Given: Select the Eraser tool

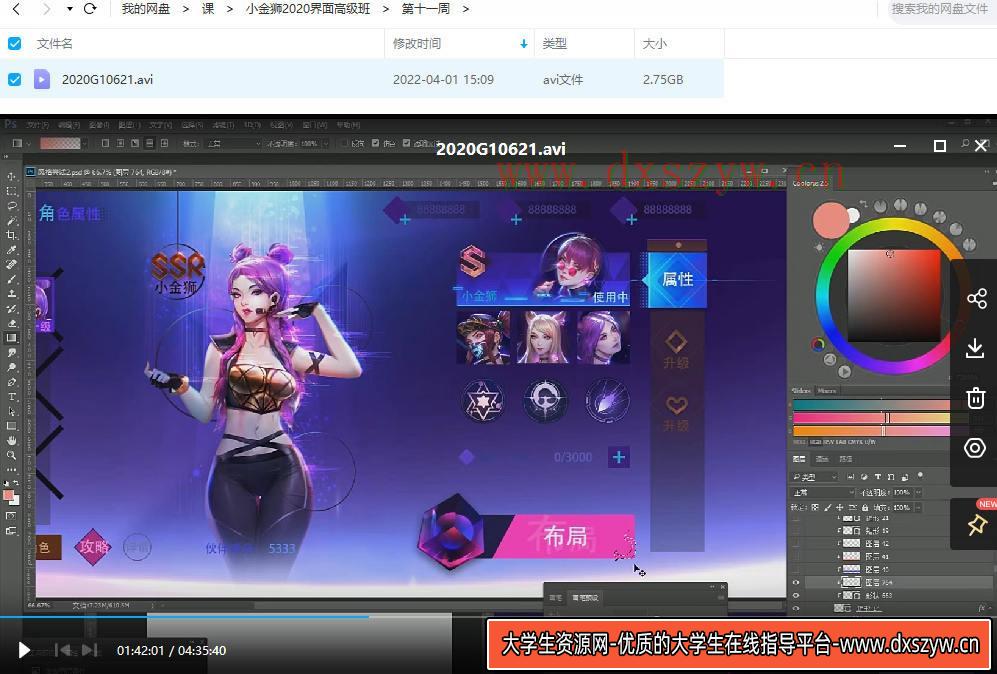Looking at the screenshot, I should (x=11, y=323).
